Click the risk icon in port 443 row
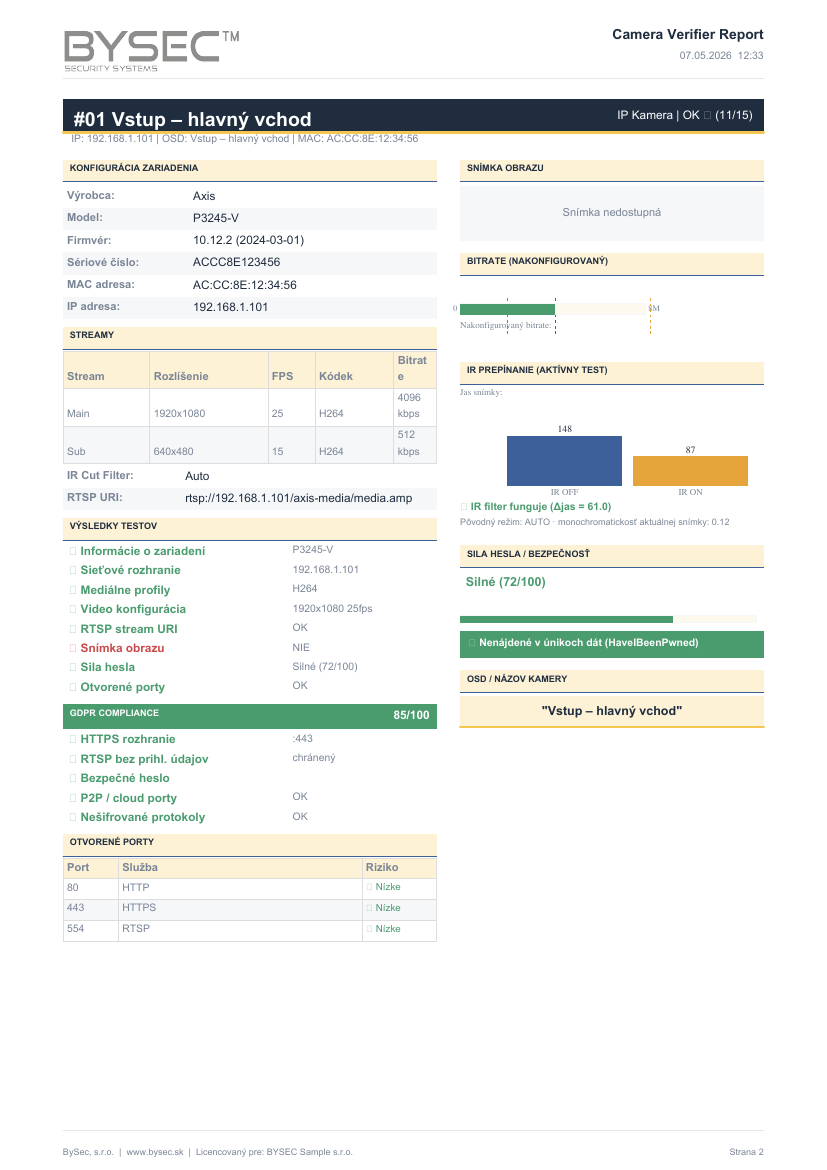 [x=369, y=908]
